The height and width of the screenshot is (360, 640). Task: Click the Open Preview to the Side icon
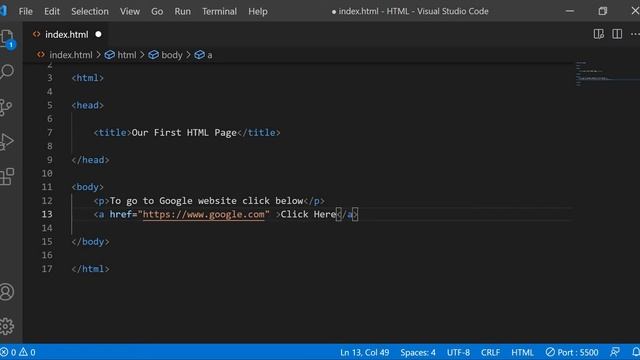coord(599,34)
